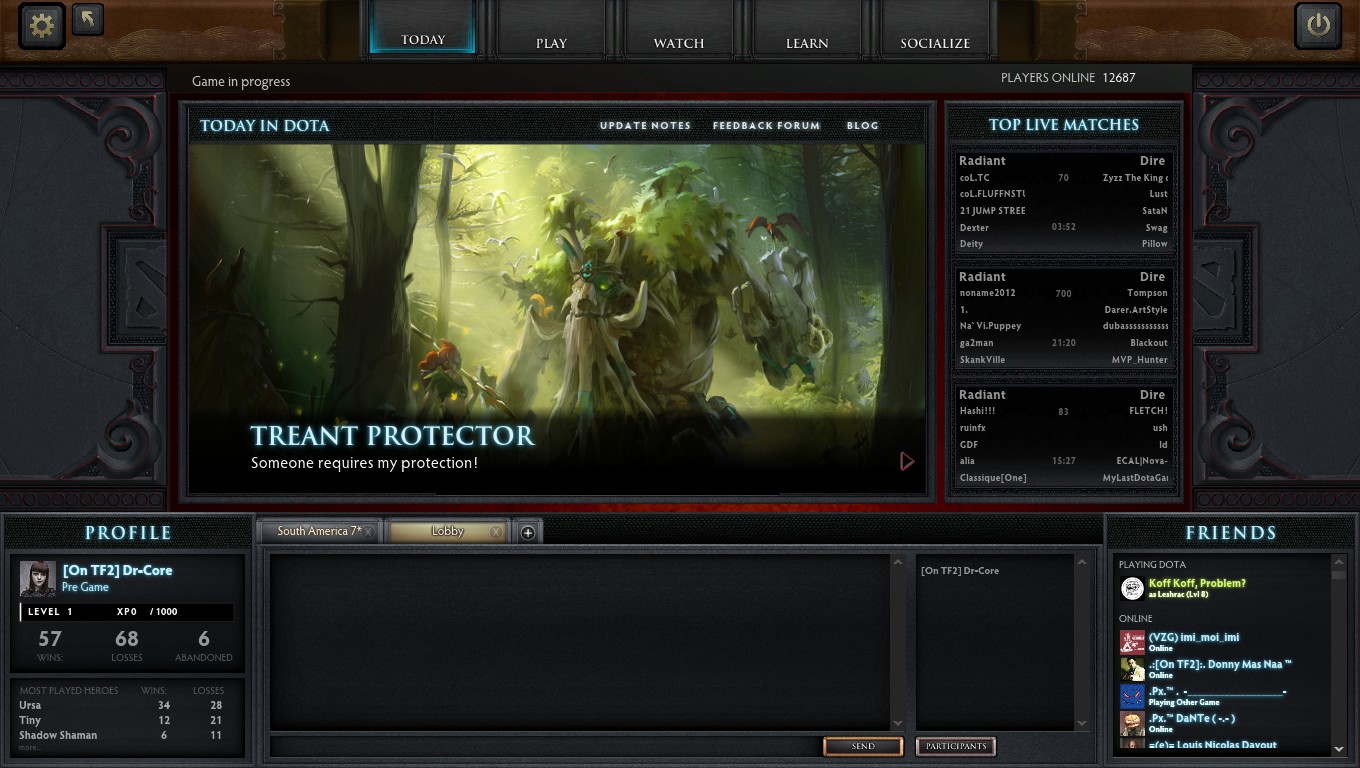Viewport: 1360px width, 768px height.
Task: Click the PARTICIPANTS button
Action: pyautogui.click(x=956, y=746)
